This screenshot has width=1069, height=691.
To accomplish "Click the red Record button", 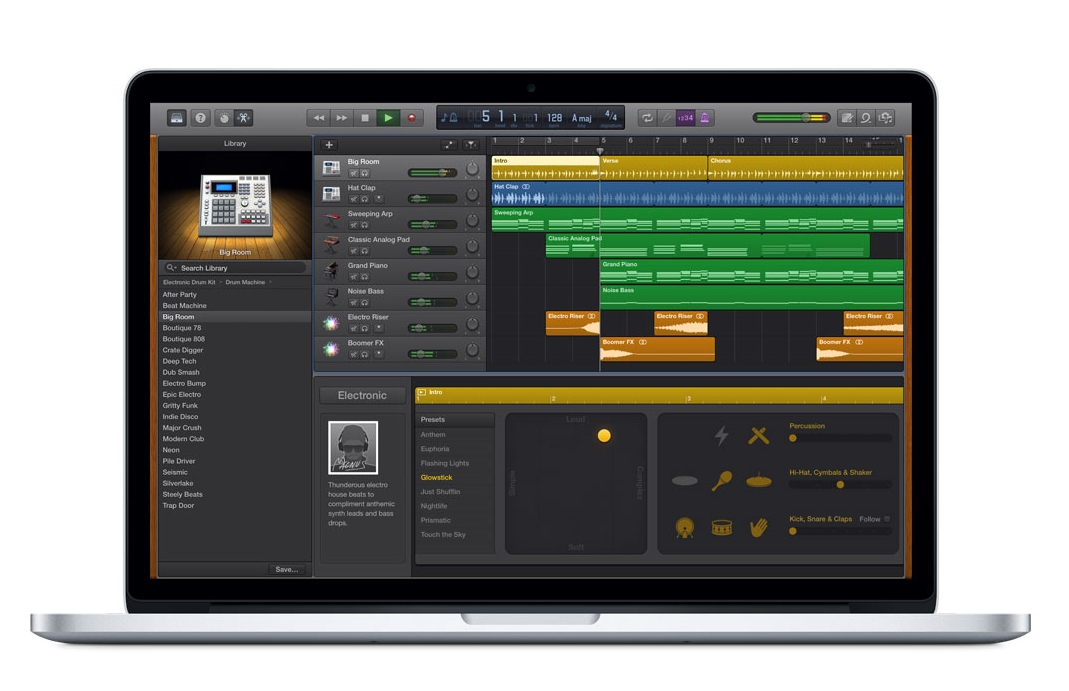I will coord(411,118).
